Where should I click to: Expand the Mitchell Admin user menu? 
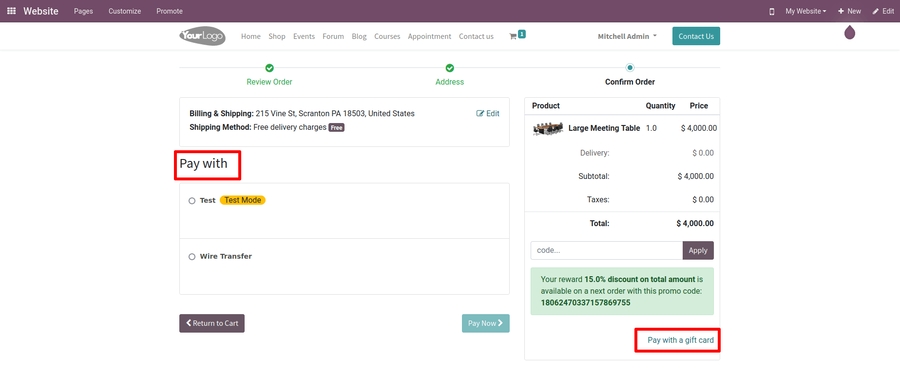pyautogui.click(x=627, y=36)
